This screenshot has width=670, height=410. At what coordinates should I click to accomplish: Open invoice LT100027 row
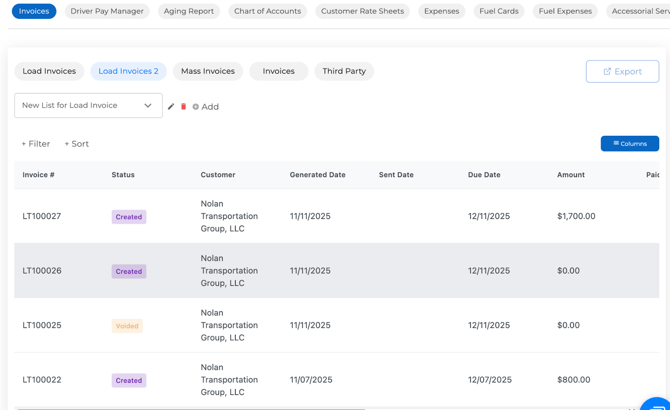[x=42, y=216]
